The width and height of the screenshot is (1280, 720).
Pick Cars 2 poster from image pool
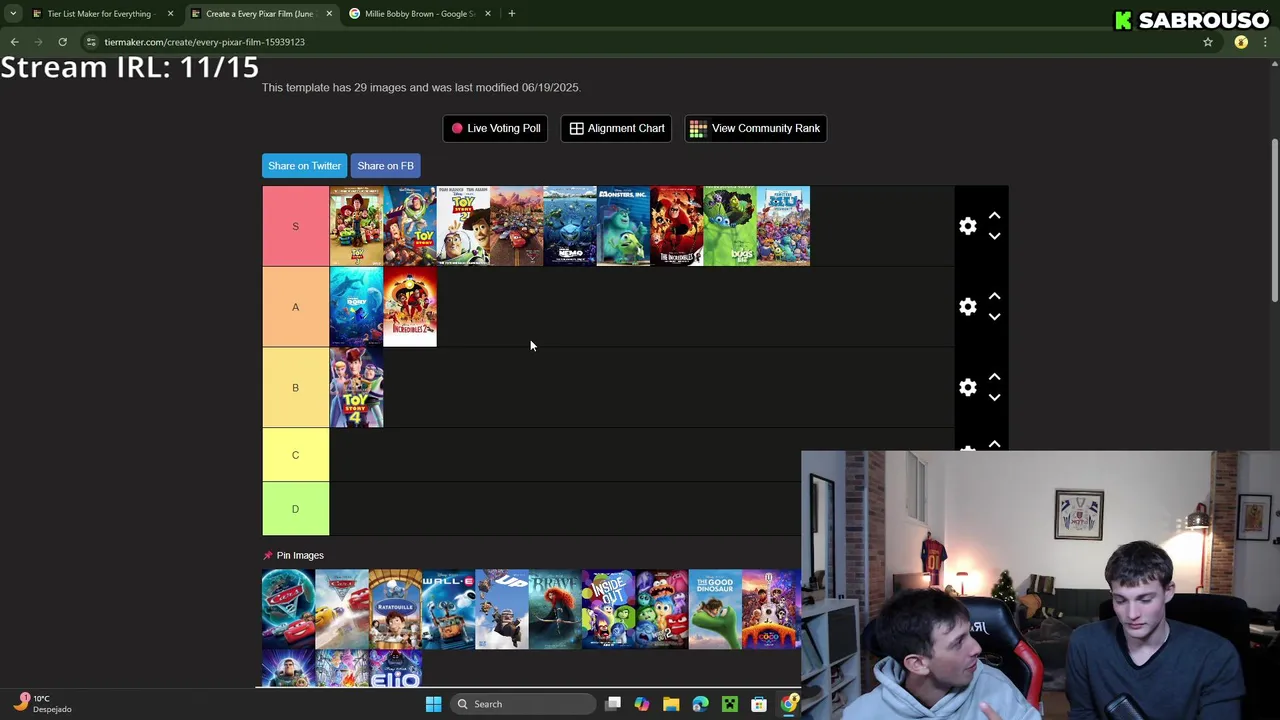[x=288, y=609]
